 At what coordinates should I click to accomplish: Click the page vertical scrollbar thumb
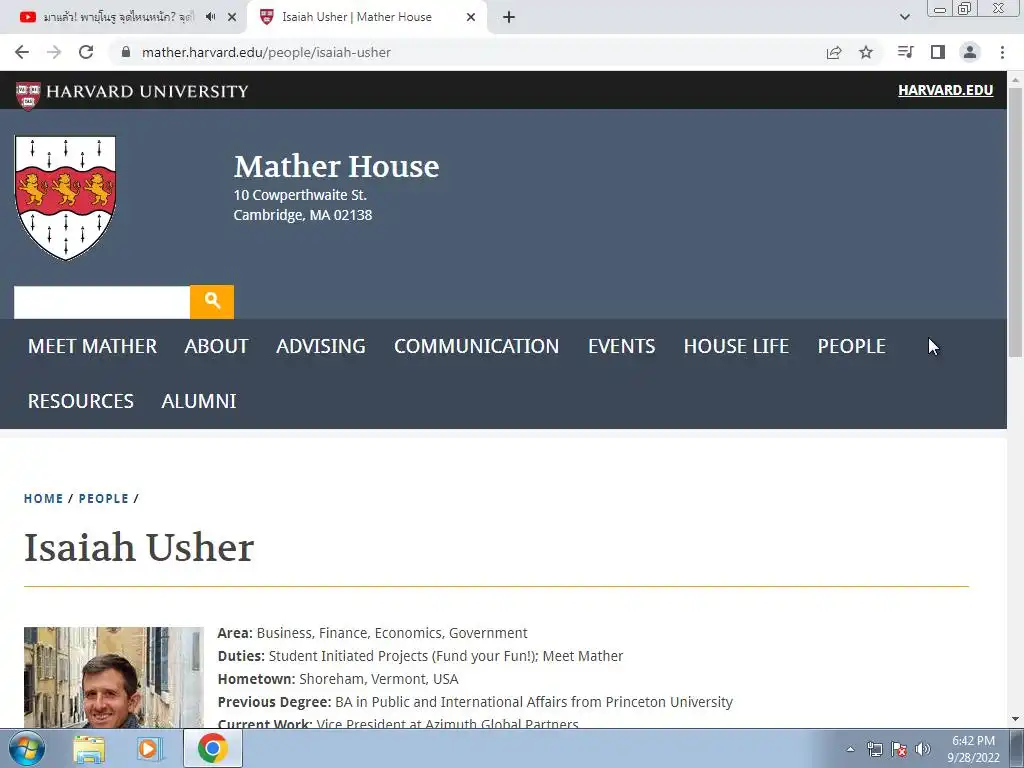click(x=1015, y=222)
